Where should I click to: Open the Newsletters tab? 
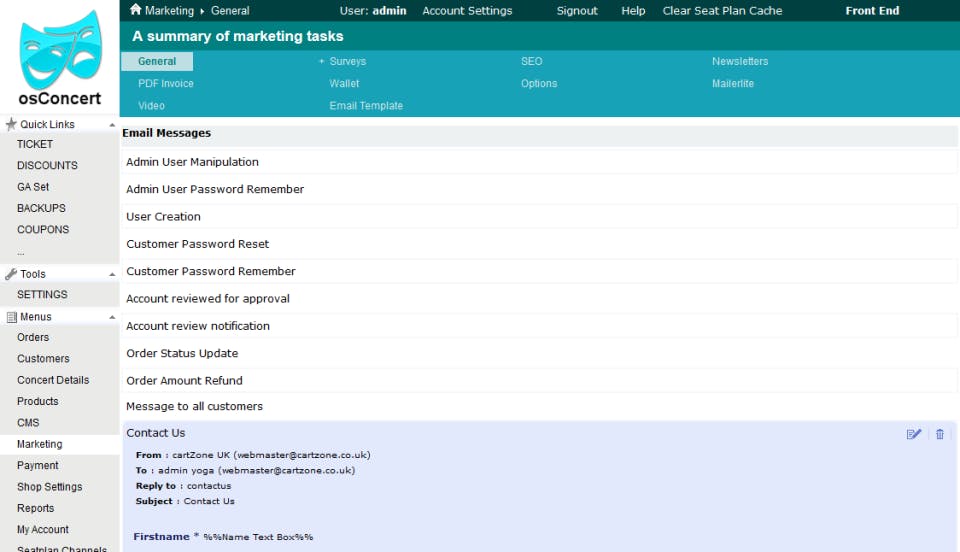tap(740, 61)
